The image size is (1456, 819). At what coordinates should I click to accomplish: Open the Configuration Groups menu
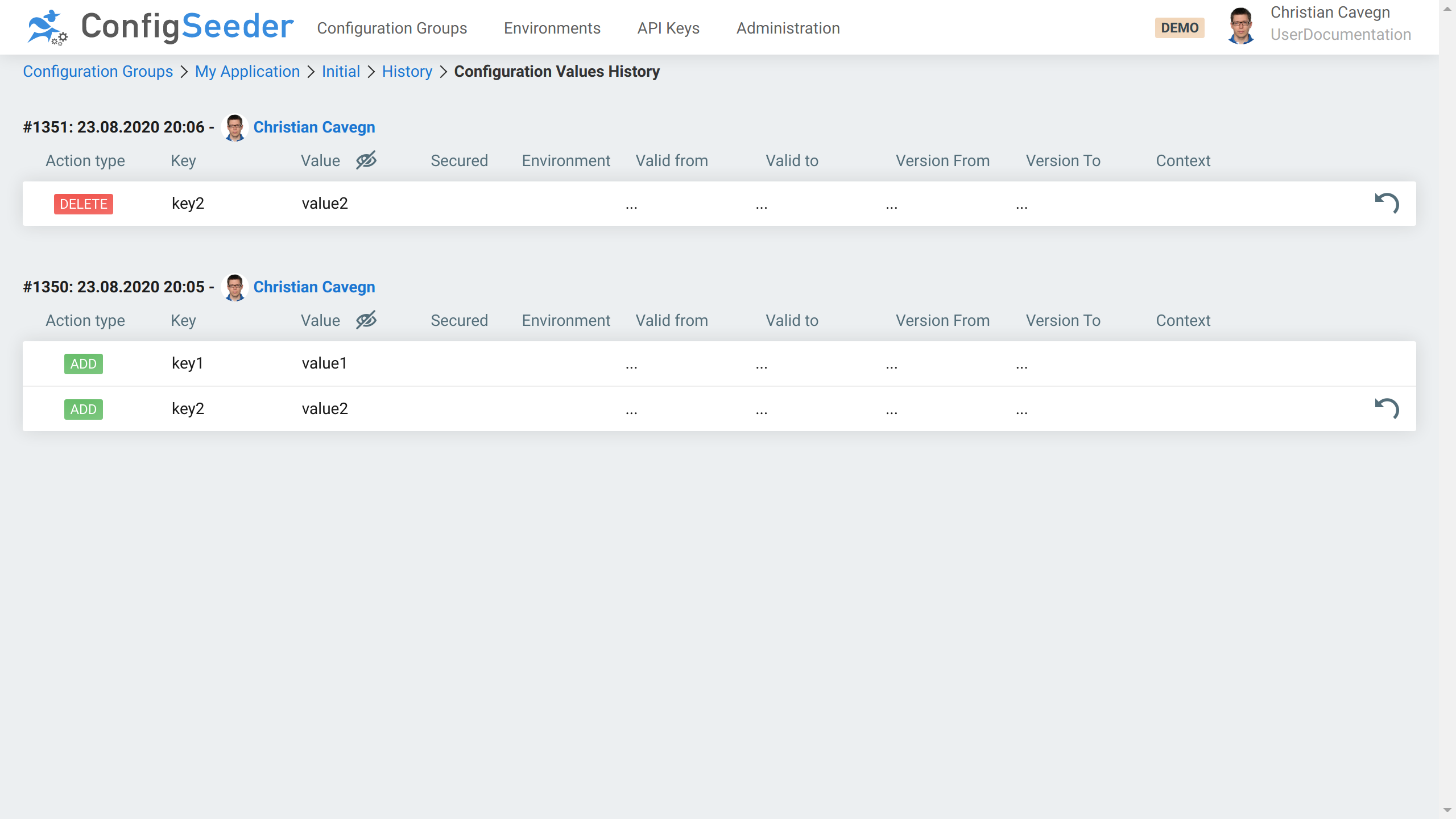(x=392, y=28)
